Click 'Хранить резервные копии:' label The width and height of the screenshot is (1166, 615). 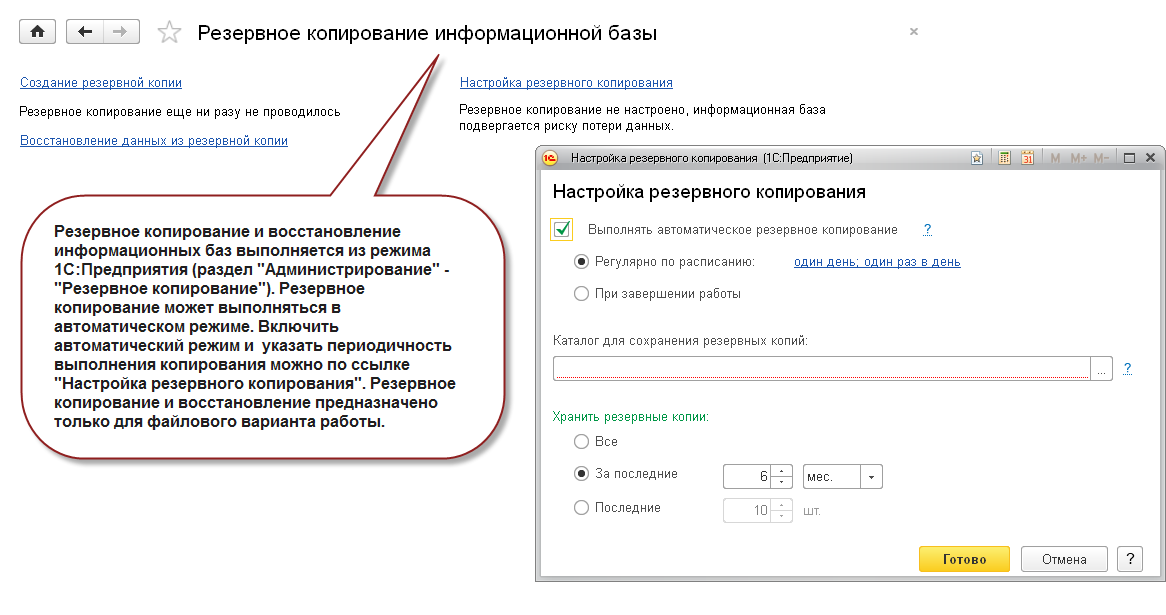[631, 416]
